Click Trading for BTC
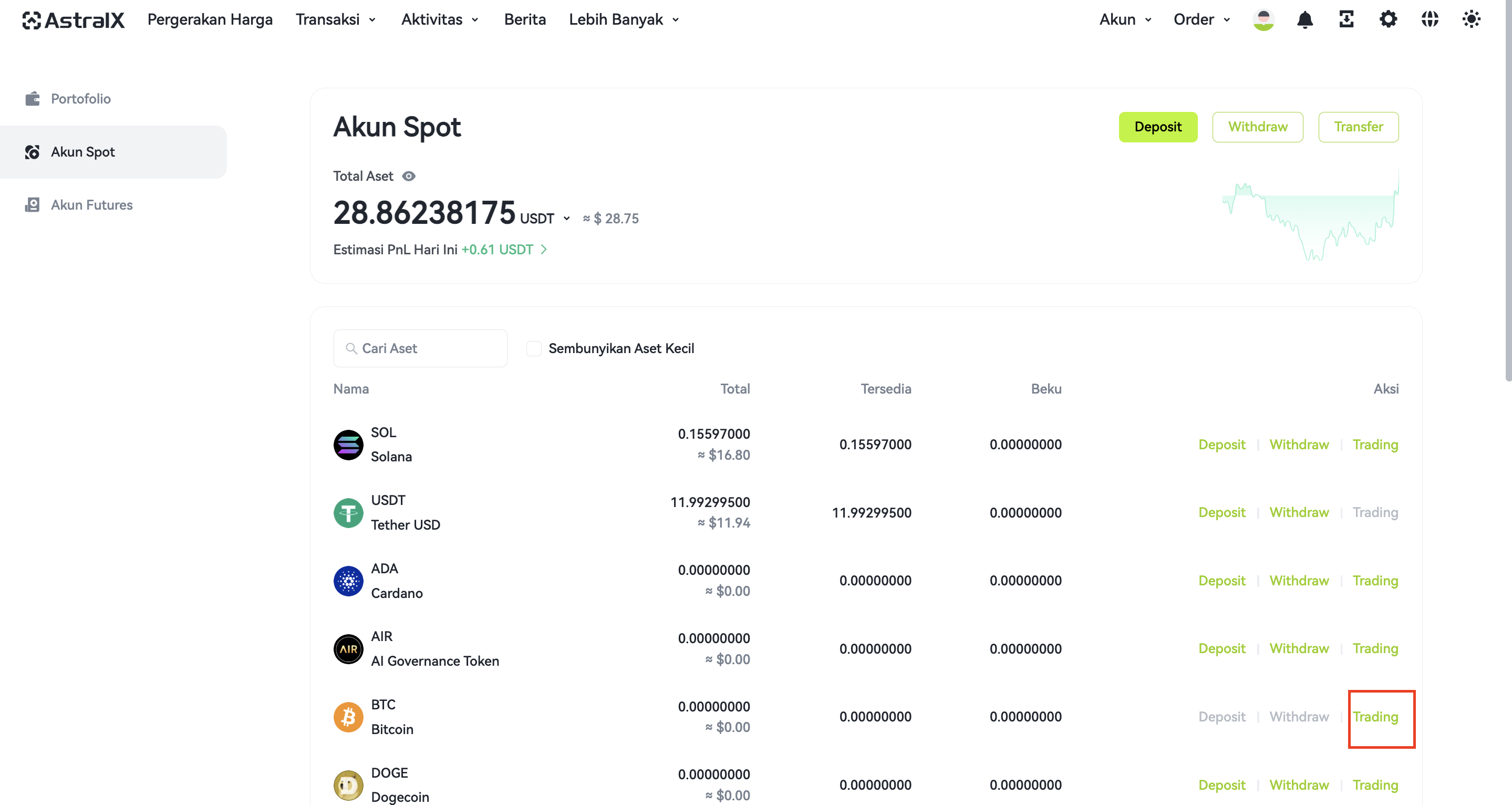The image size is (1512, 805). [1375, 717]
